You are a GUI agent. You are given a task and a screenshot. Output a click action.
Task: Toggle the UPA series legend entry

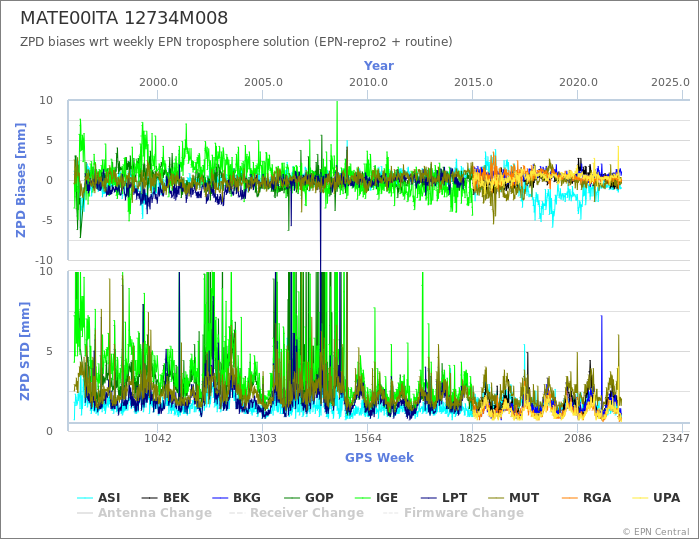tap(656, 498)
